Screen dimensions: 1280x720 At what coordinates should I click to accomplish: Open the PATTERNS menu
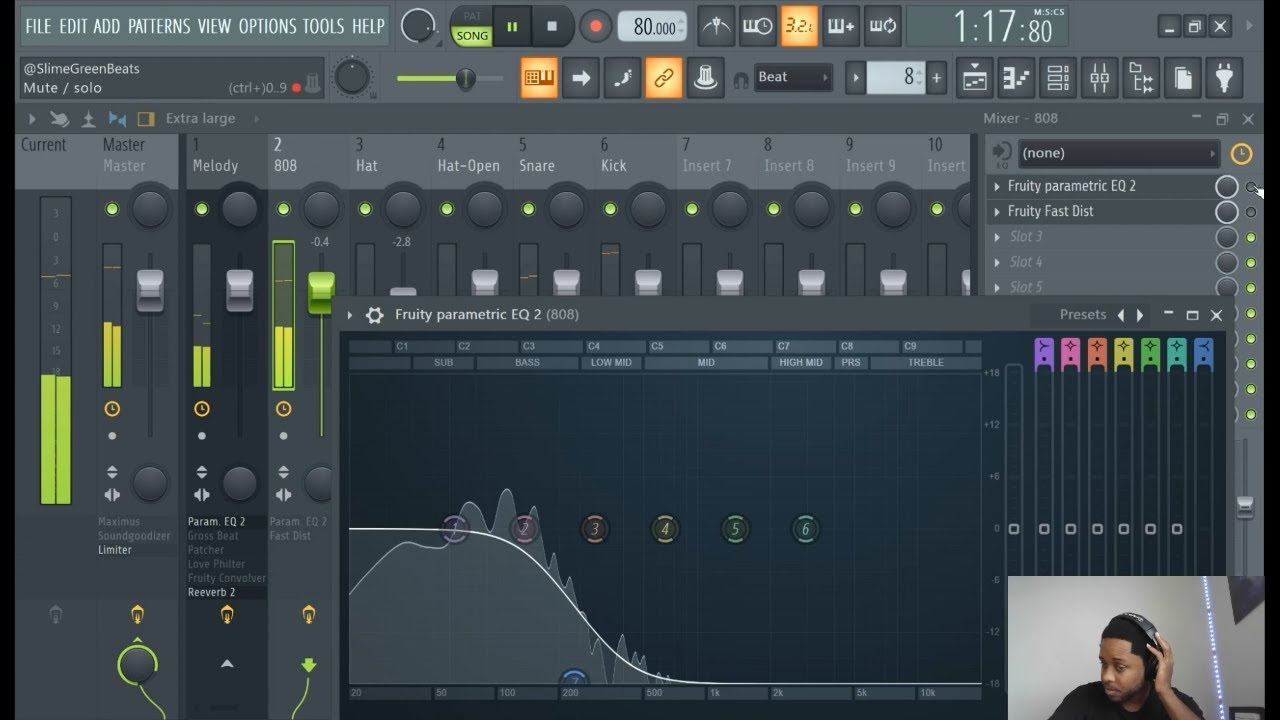[160, 27]
